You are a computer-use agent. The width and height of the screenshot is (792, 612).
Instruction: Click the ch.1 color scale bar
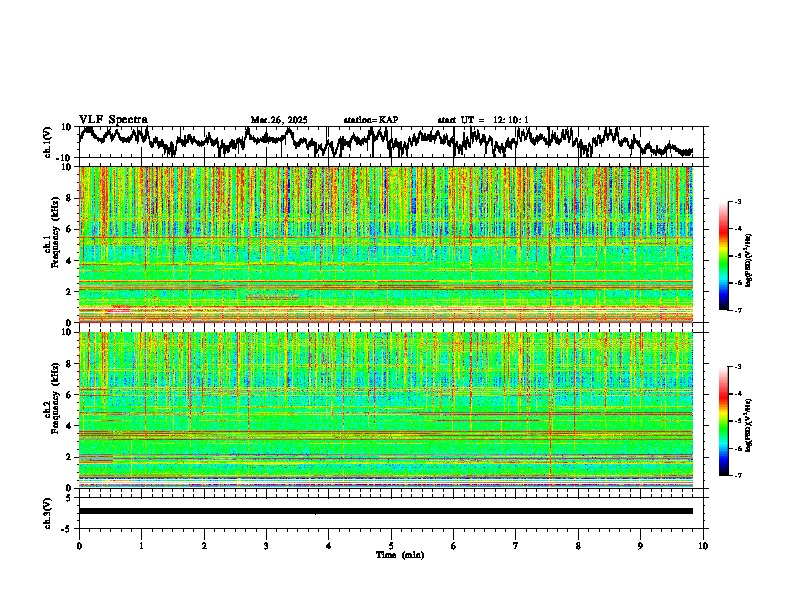point(723,256)
